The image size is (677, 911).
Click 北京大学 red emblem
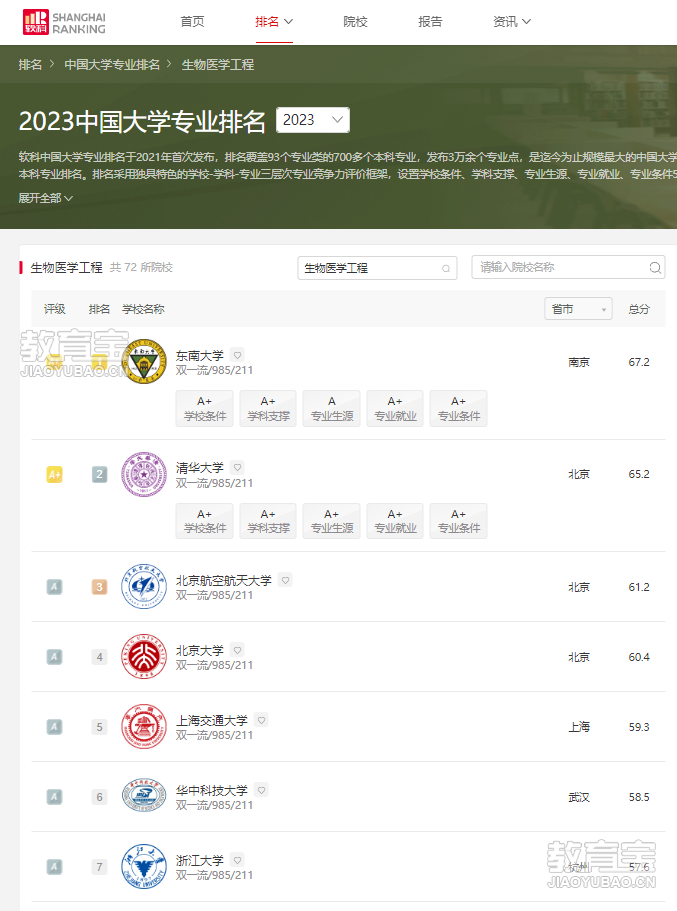144,657
